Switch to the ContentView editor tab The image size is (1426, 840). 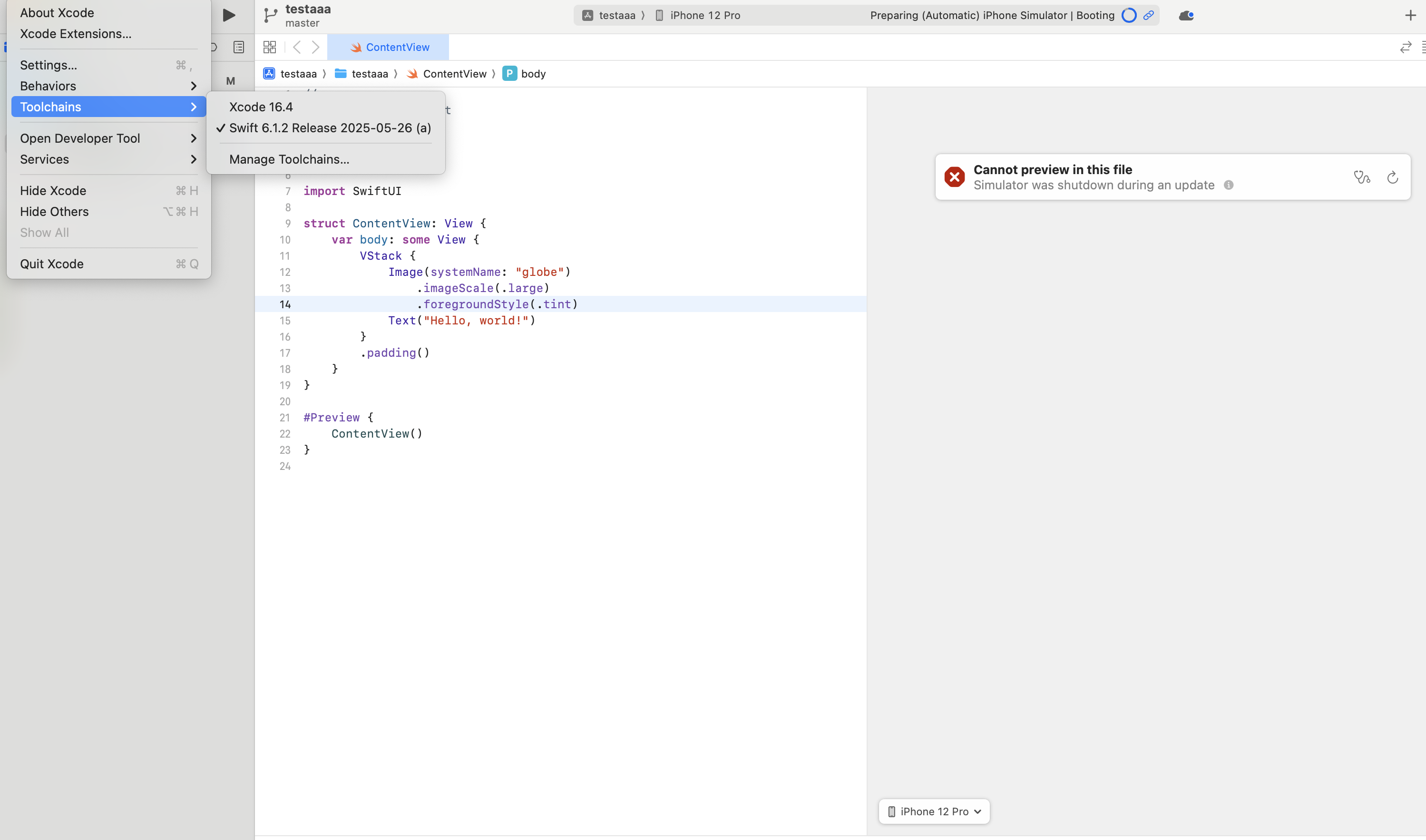coord(388,48)
